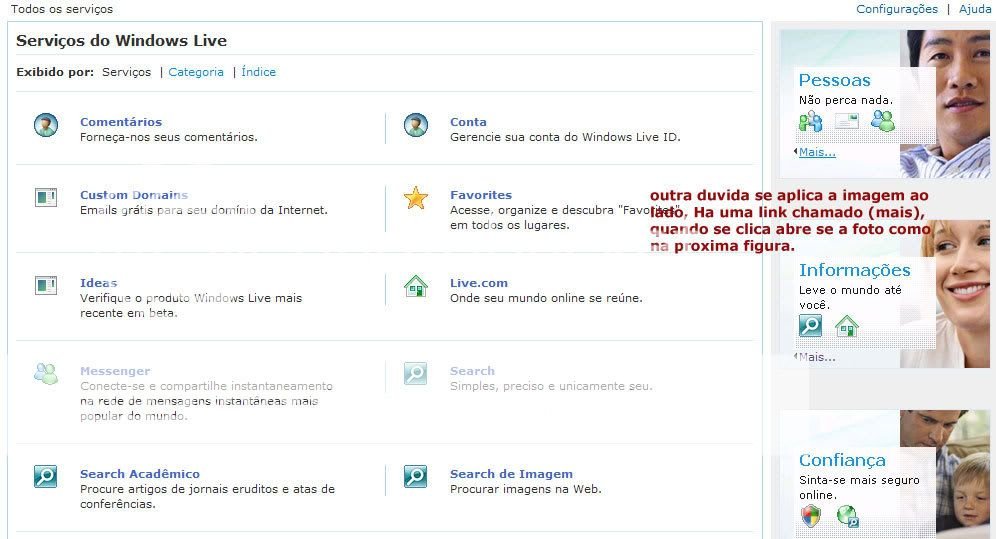The height and width of the screenshot is (539, 996).
Task: Click text 'Forneça-nos seus comentários.'
Action: tap(169, 137)
